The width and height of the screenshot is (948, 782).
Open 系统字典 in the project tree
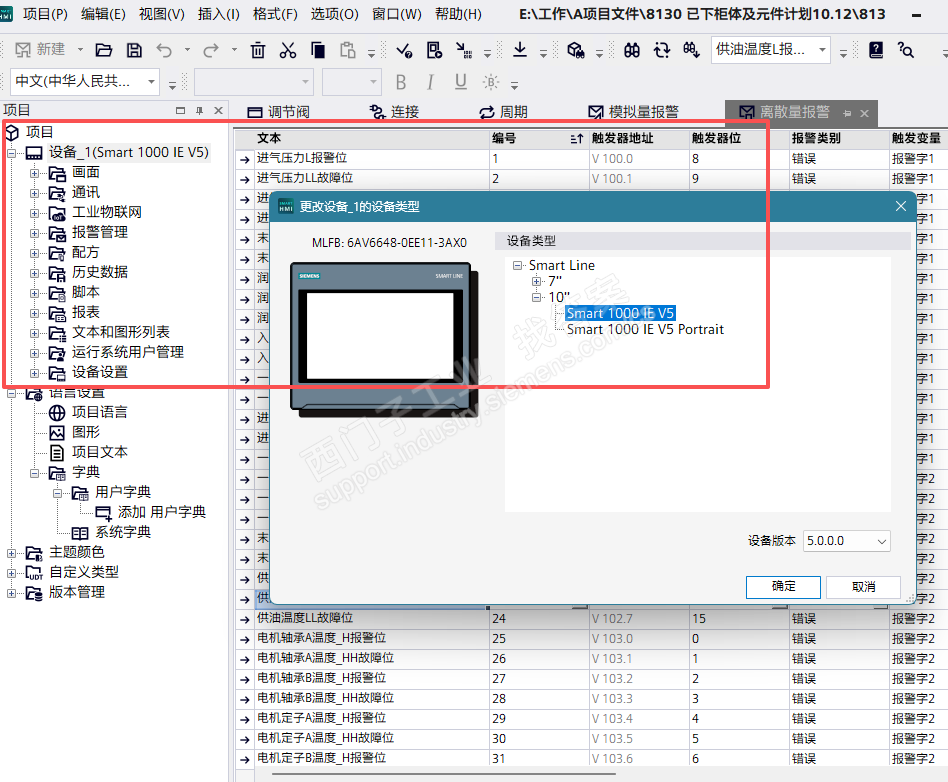point(123,532)
